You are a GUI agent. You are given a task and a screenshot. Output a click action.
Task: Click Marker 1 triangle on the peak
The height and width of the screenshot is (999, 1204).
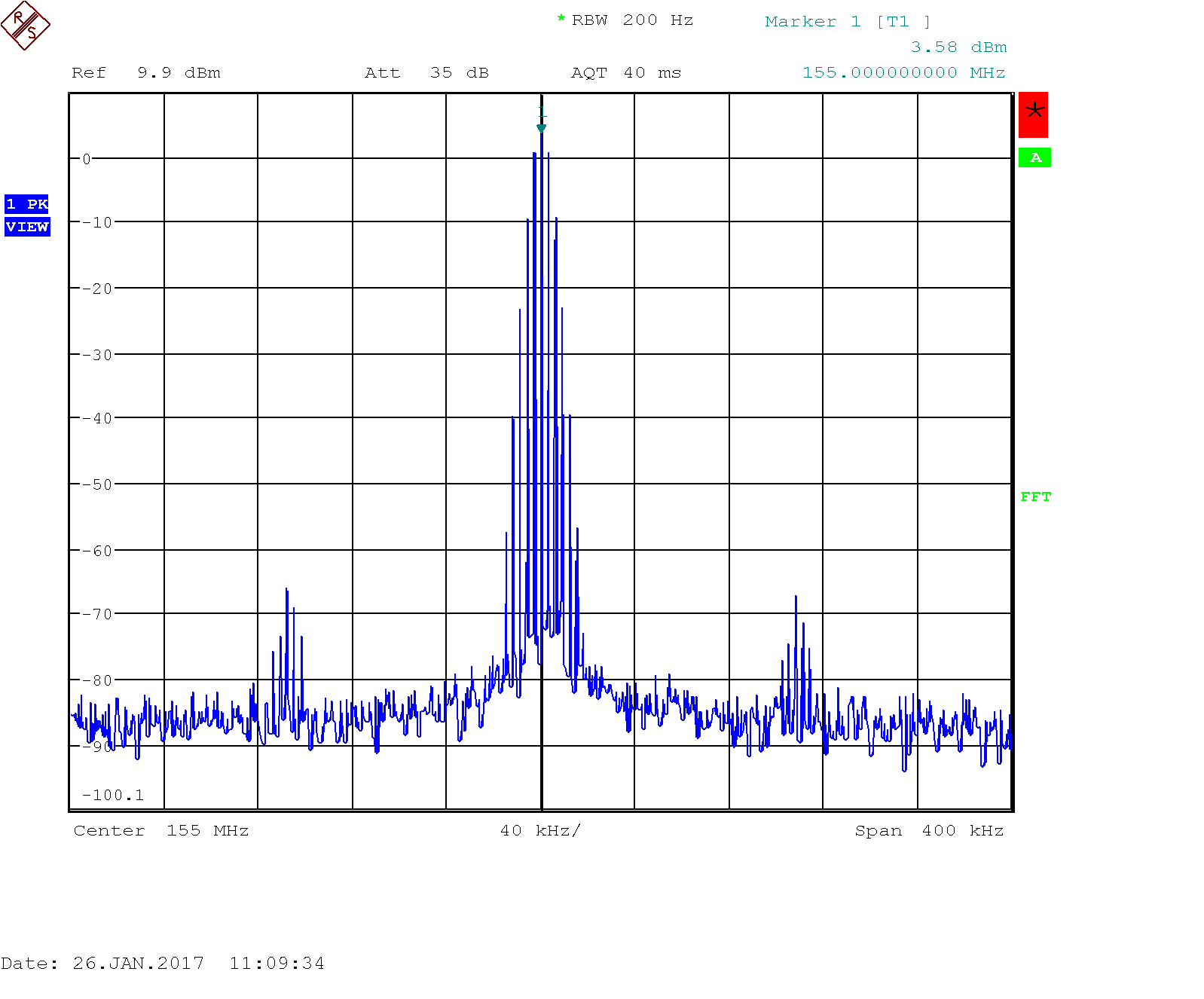(541, 129)
